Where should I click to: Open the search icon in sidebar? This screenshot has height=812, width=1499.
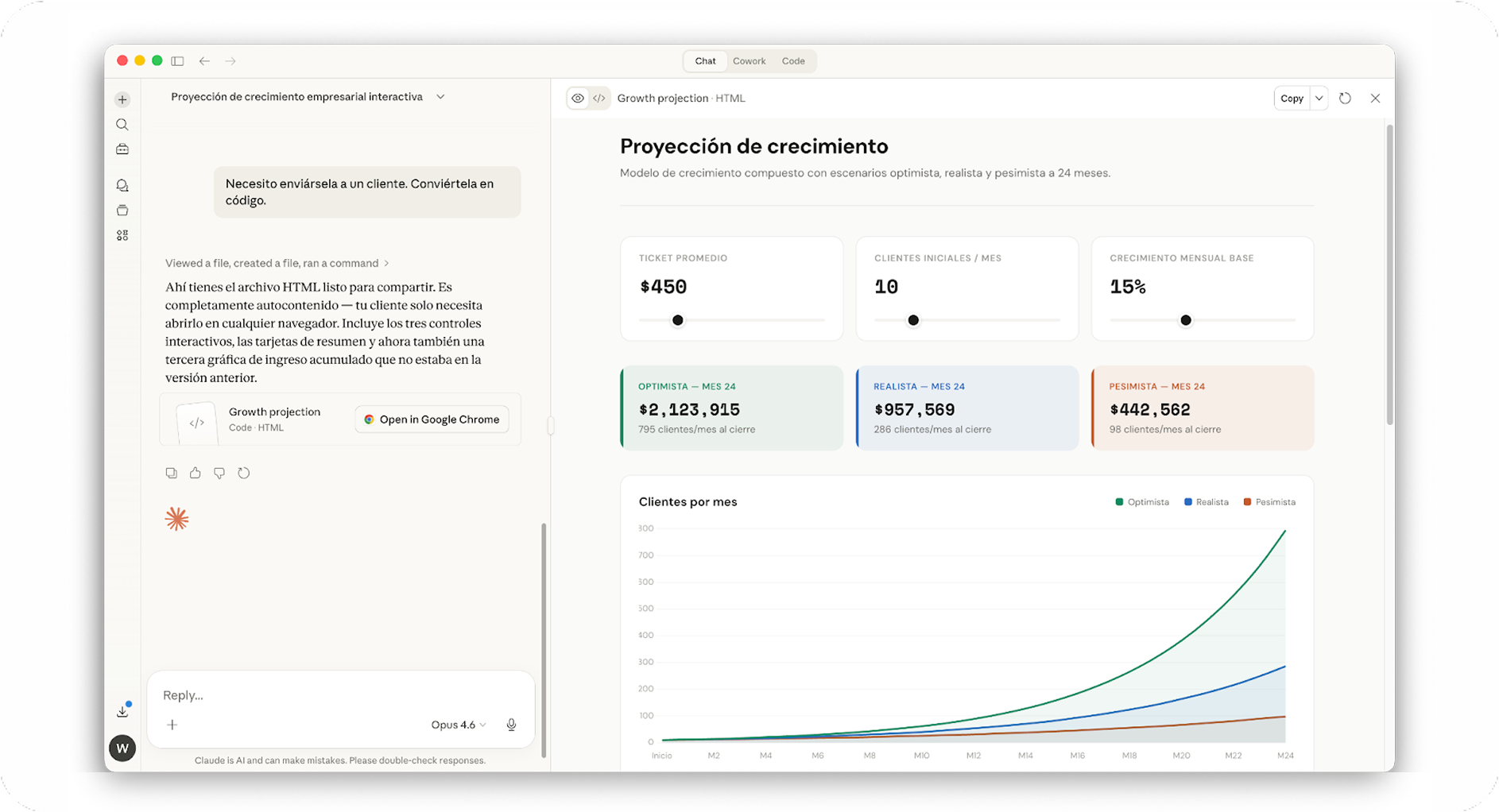click(x=122, y=125)
